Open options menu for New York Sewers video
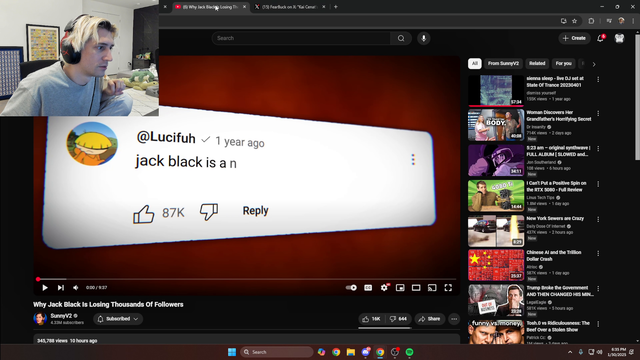This screenshot has width=640, height=360. [x=598, y=219]
